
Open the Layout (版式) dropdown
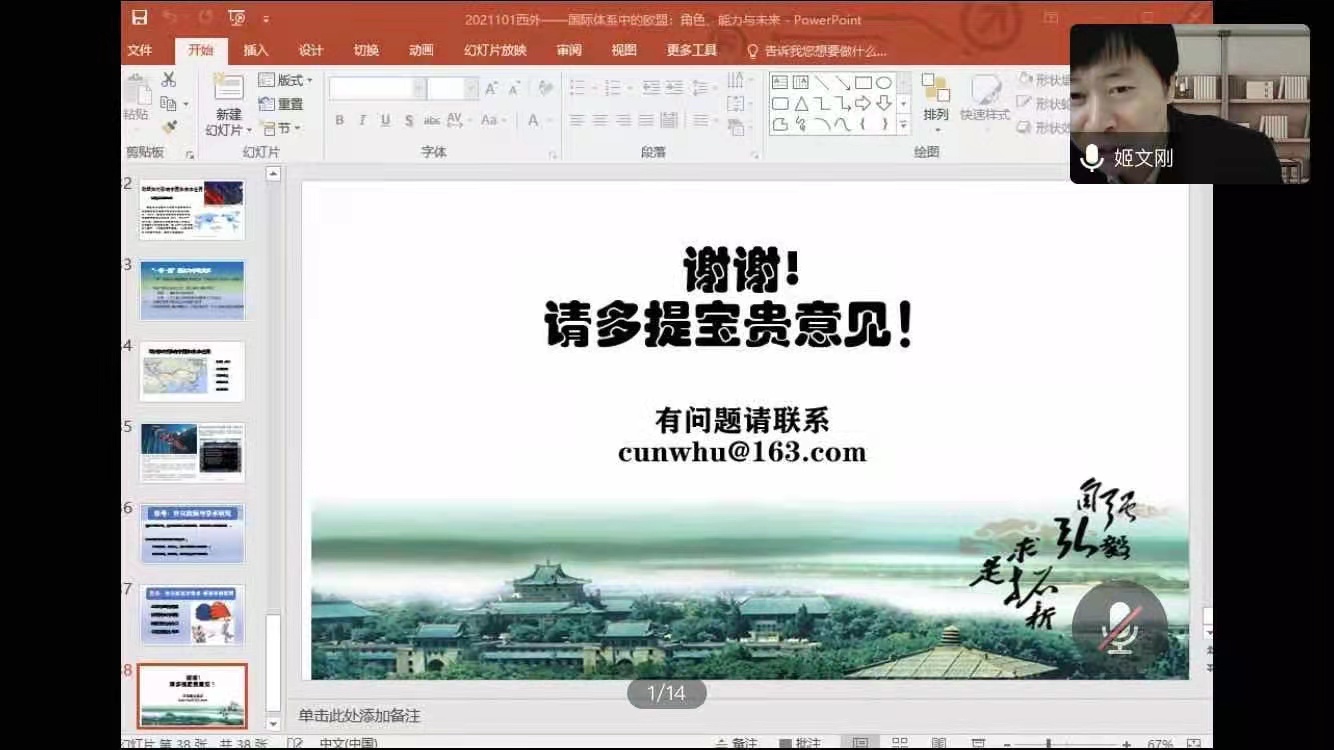(x=285, y=80)
